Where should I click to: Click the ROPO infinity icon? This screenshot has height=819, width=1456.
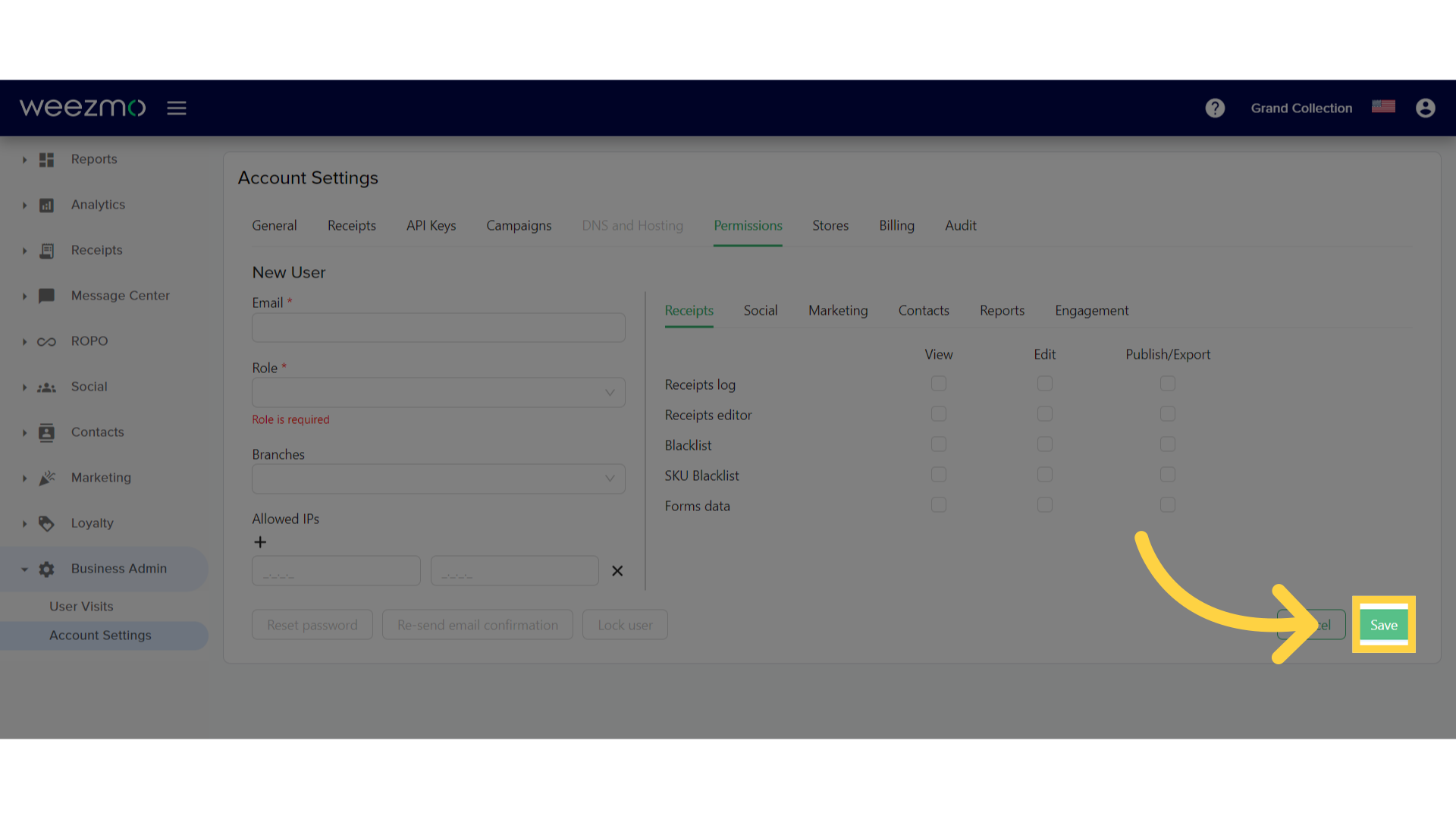coord(47,341)
